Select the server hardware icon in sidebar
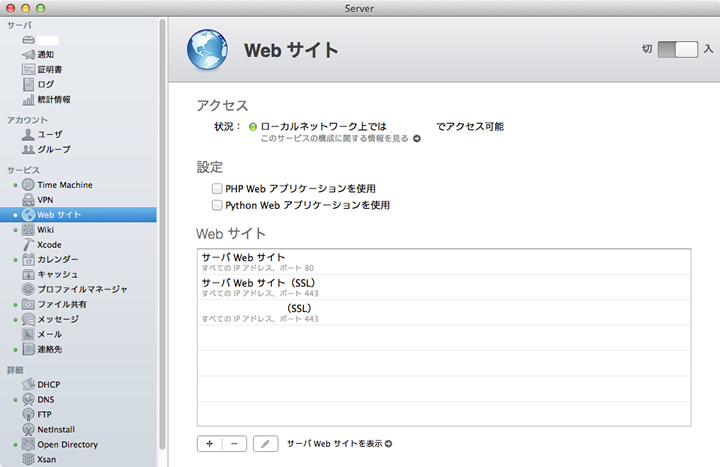 point(28,40)
